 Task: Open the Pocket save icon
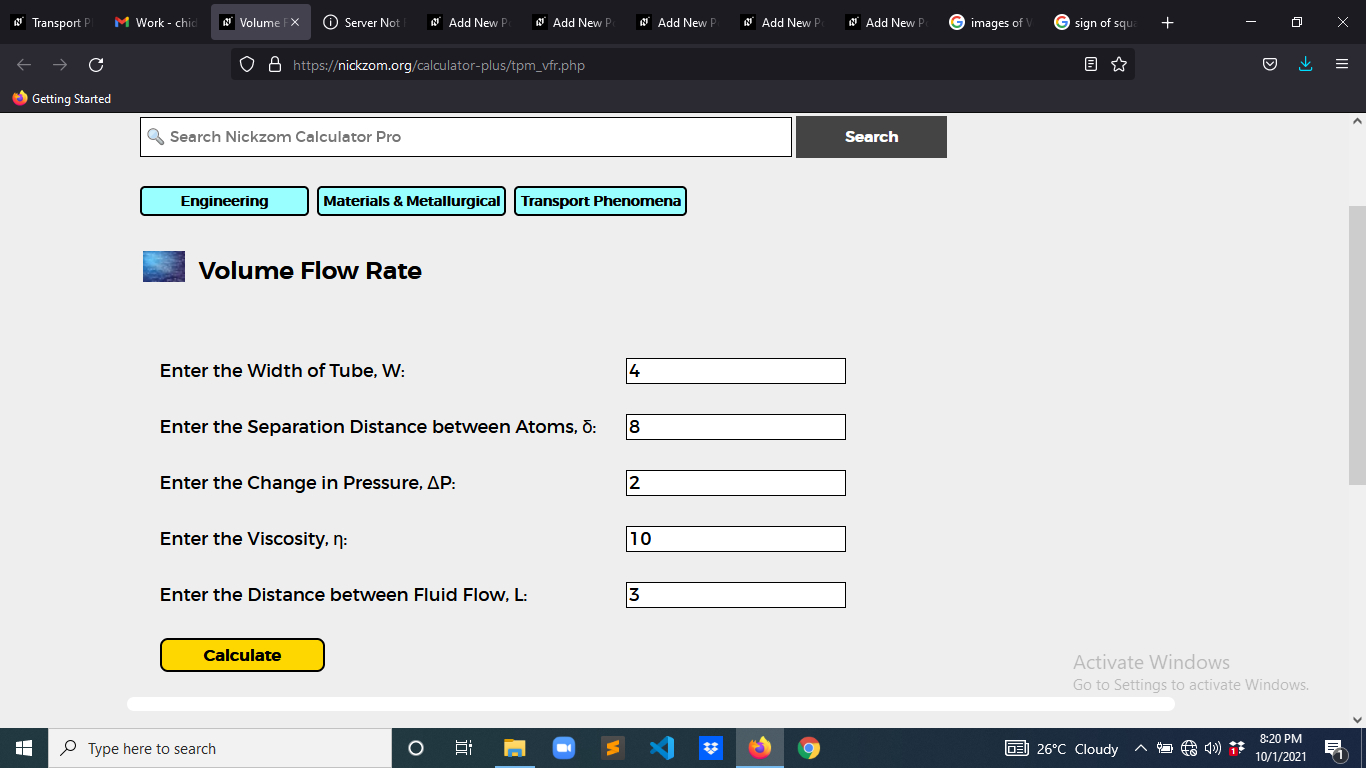click(1270, 65)
